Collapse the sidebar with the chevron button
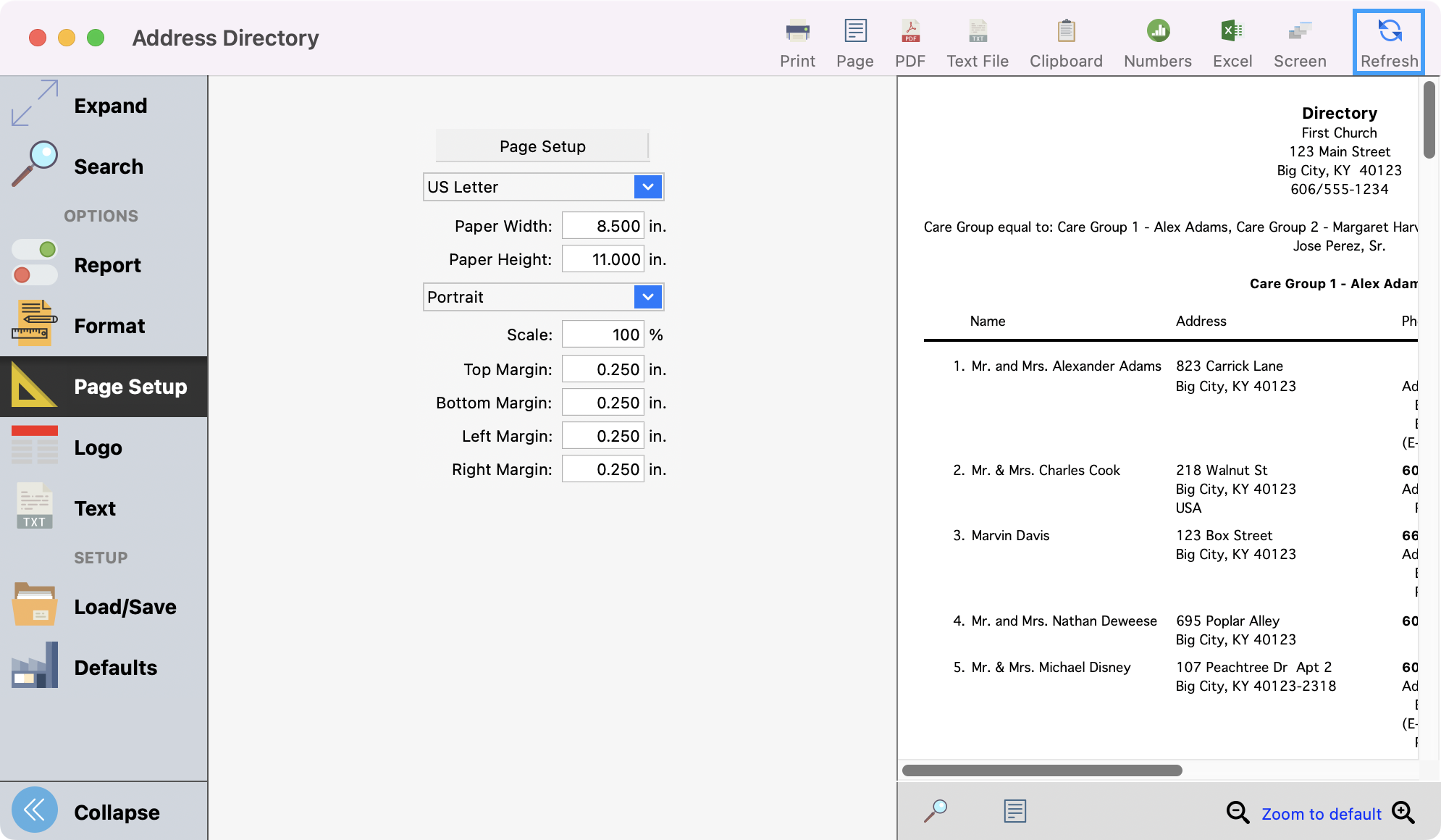1441x840 pixels. coord(35,810)
